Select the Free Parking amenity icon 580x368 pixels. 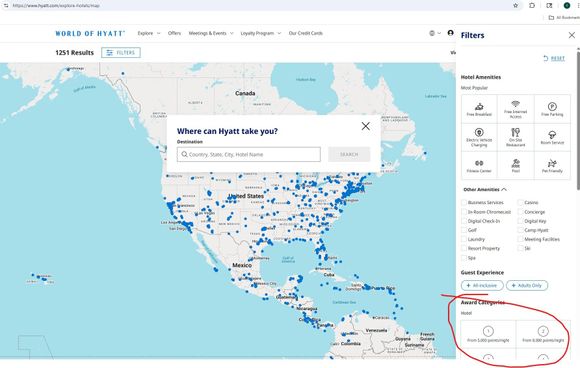click(552, 109)
